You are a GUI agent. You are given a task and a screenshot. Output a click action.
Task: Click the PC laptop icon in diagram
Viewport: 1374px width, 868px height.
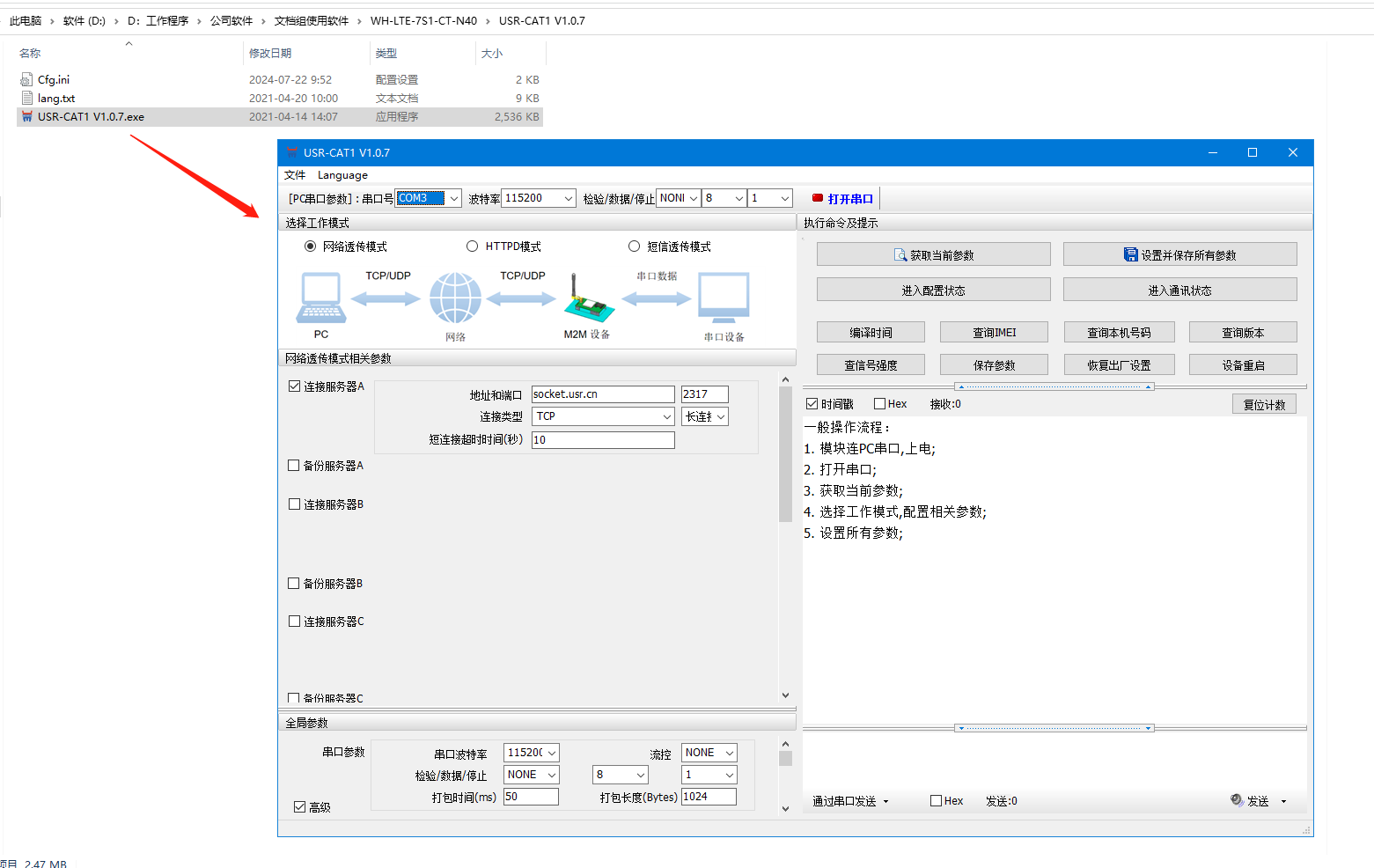(x=321, y=298)
